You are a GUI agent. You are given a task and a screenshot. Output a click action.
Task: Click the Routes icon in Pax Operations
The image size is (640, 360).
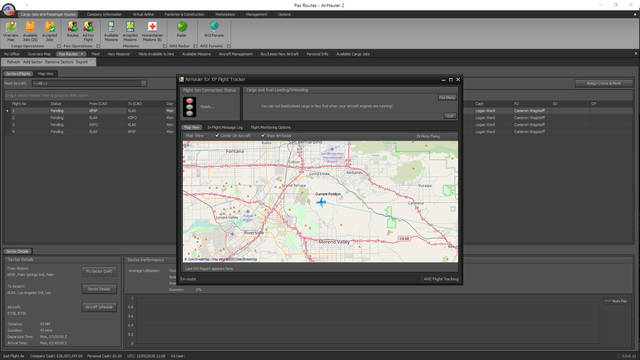[73, 30]
